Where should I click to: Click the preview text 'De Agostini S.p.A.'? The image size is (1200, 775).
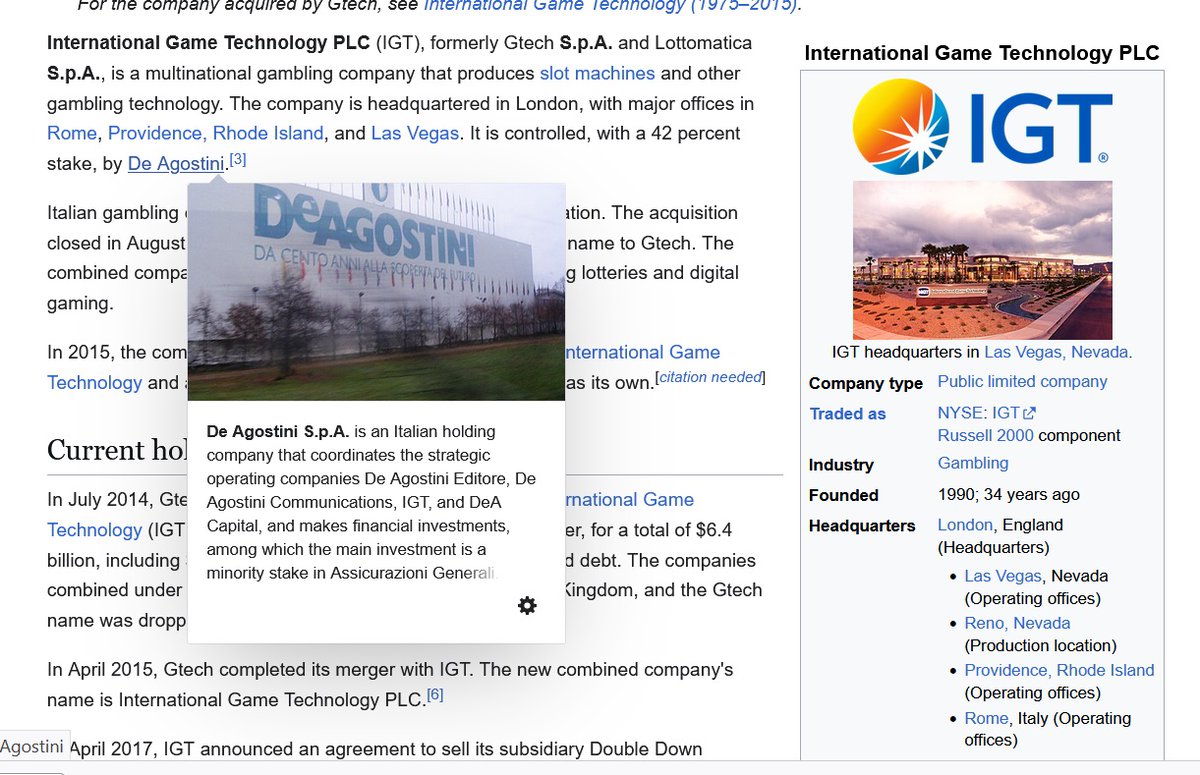(277, 432)
